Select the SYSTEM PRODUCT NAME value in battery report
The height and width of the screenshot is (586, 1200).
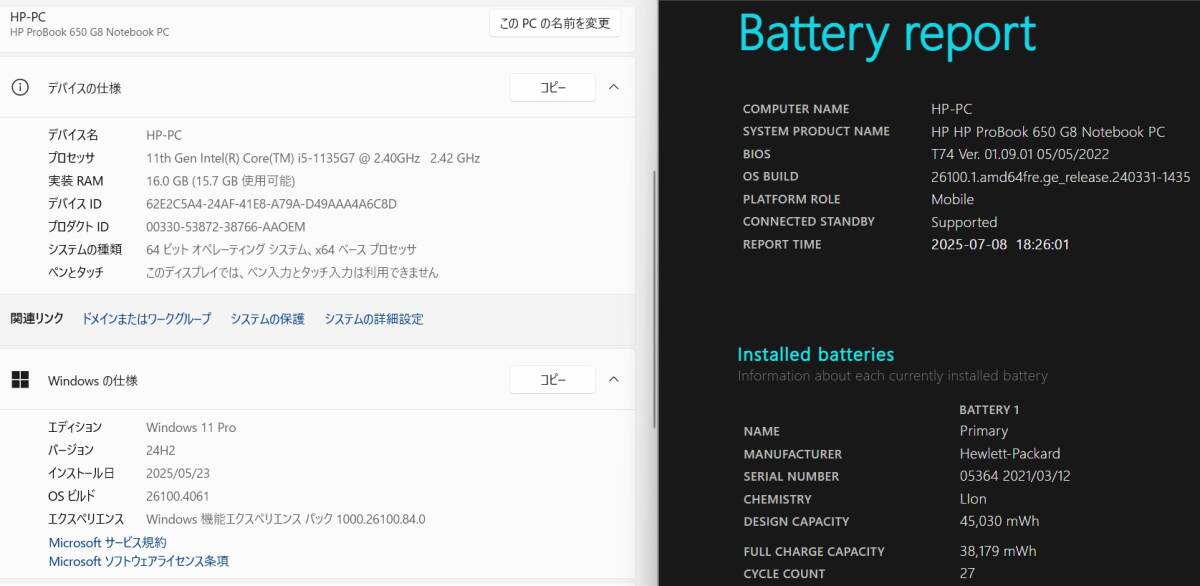[x=1048, y=132]
